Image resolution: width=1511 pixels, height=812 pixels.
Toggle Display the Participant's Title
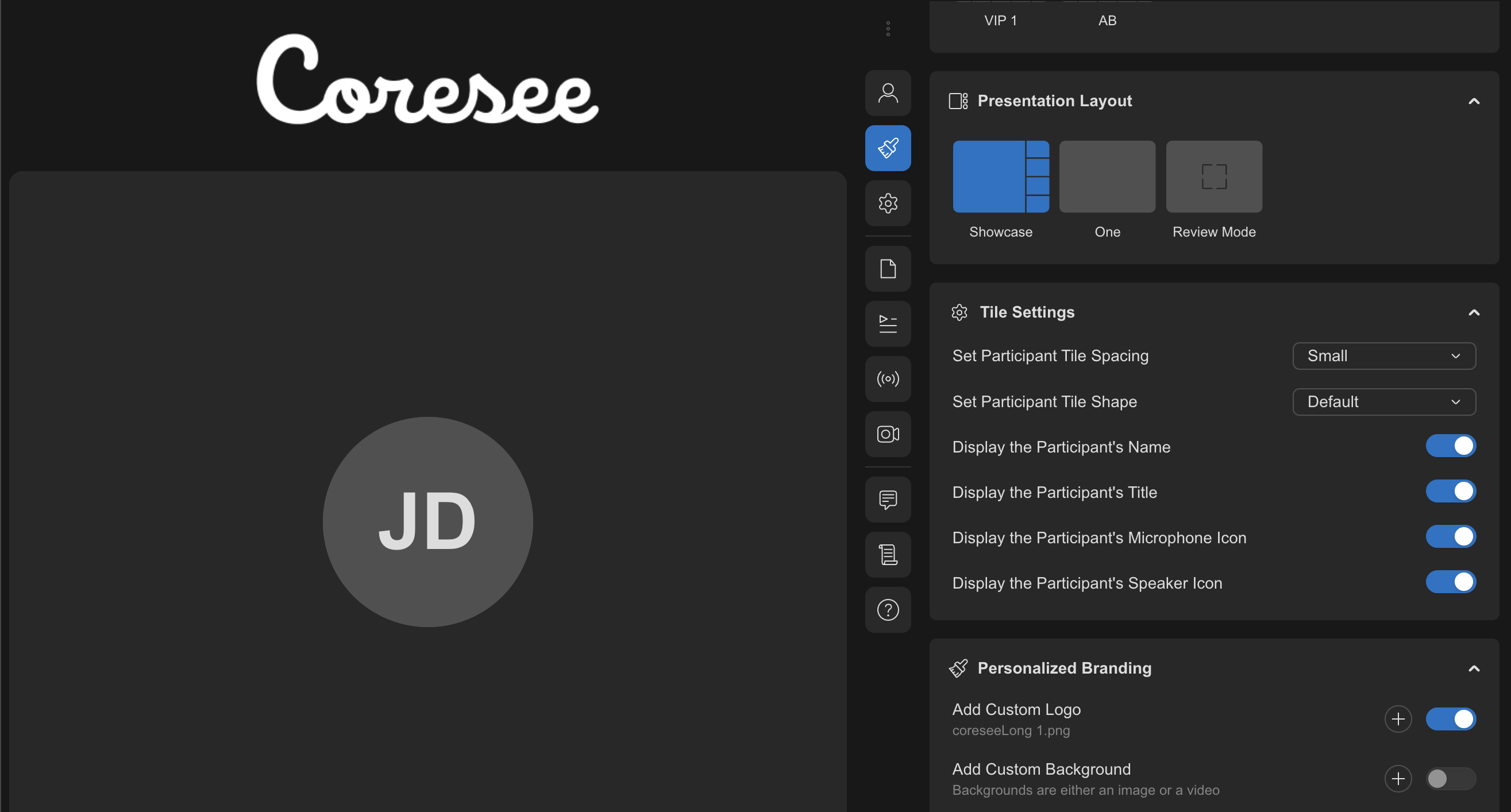[1451, 492]
